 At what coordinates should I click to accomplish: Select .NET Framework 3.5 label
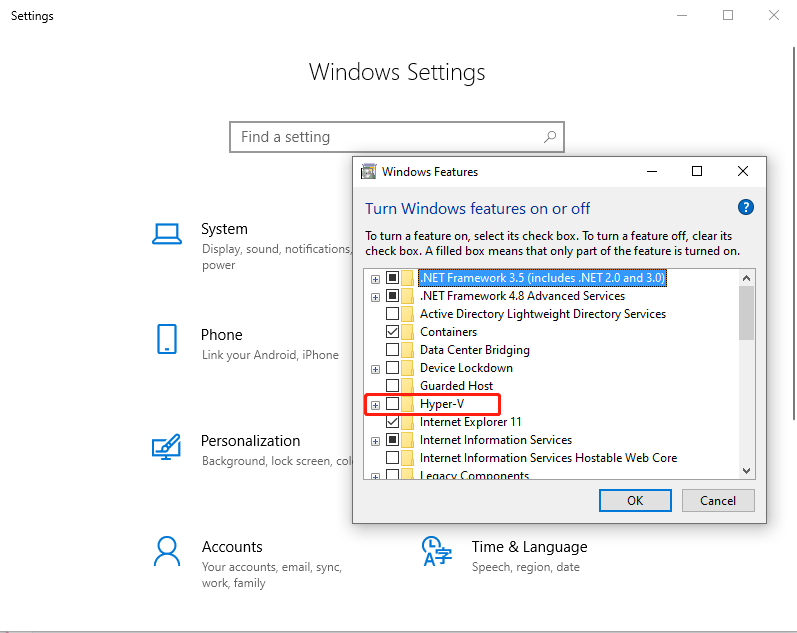point(542,278)
